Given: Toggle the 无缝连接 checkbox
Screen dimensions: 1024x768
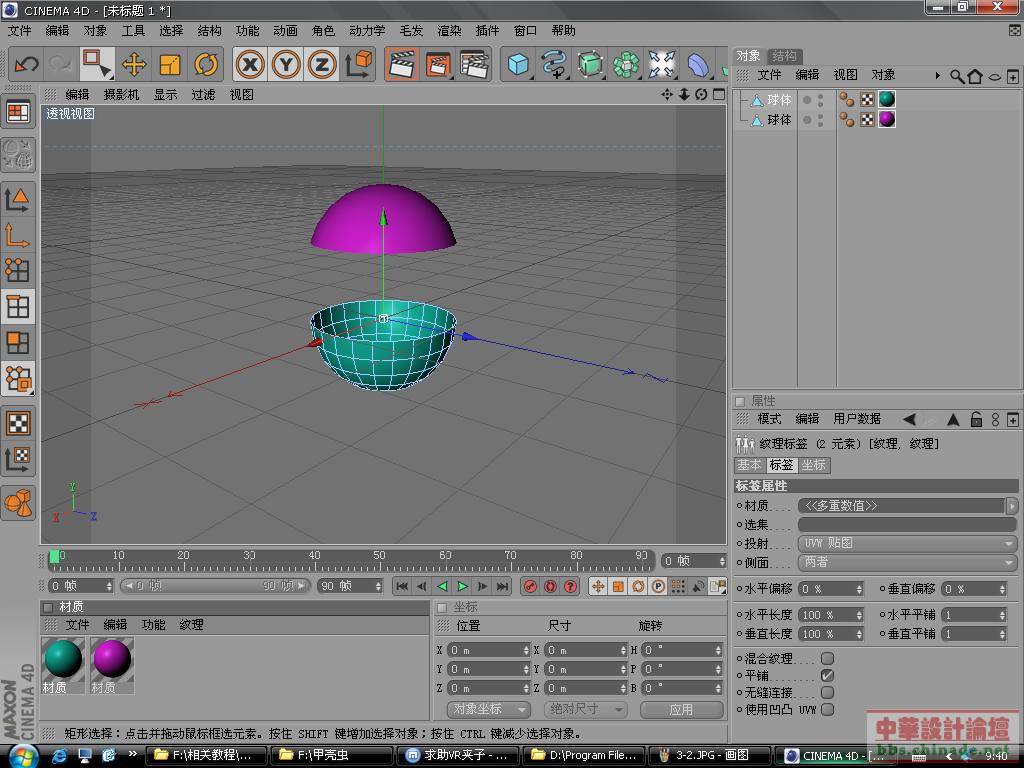Looking at the screenshot, I should (x=827, y=692).
